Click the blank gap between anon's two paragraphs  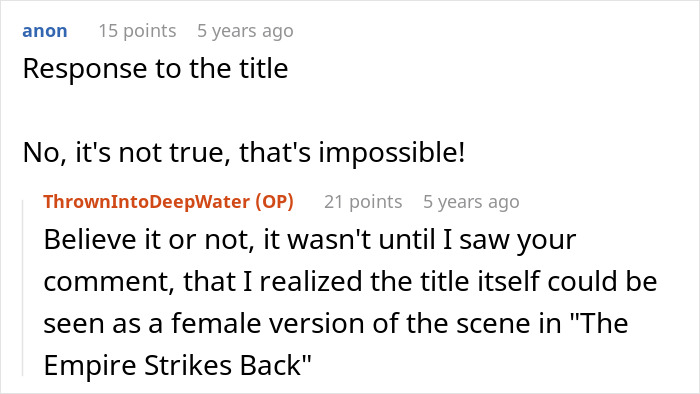click(x=244, y=111)
